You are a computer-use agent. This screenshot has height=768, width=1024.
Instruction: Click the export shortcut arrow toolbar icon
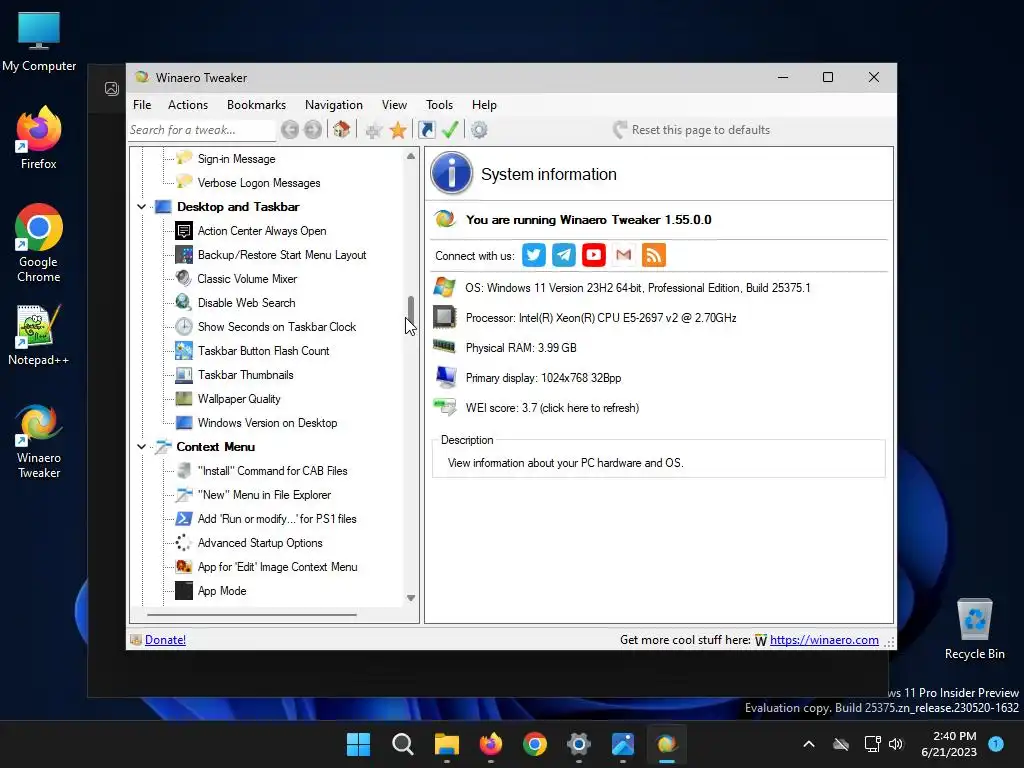(426, 130)
